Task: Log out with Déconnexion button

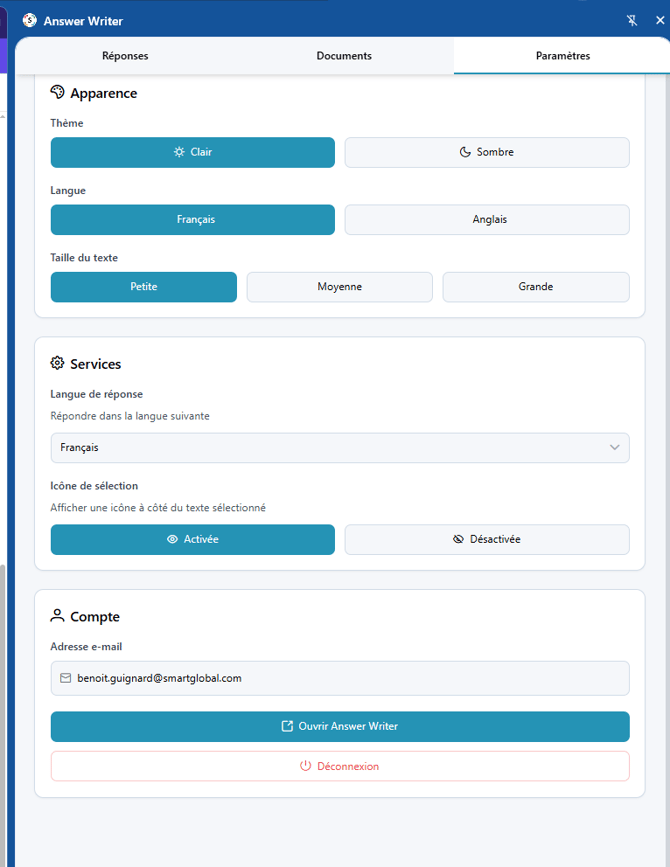Action: pos(340,766)
